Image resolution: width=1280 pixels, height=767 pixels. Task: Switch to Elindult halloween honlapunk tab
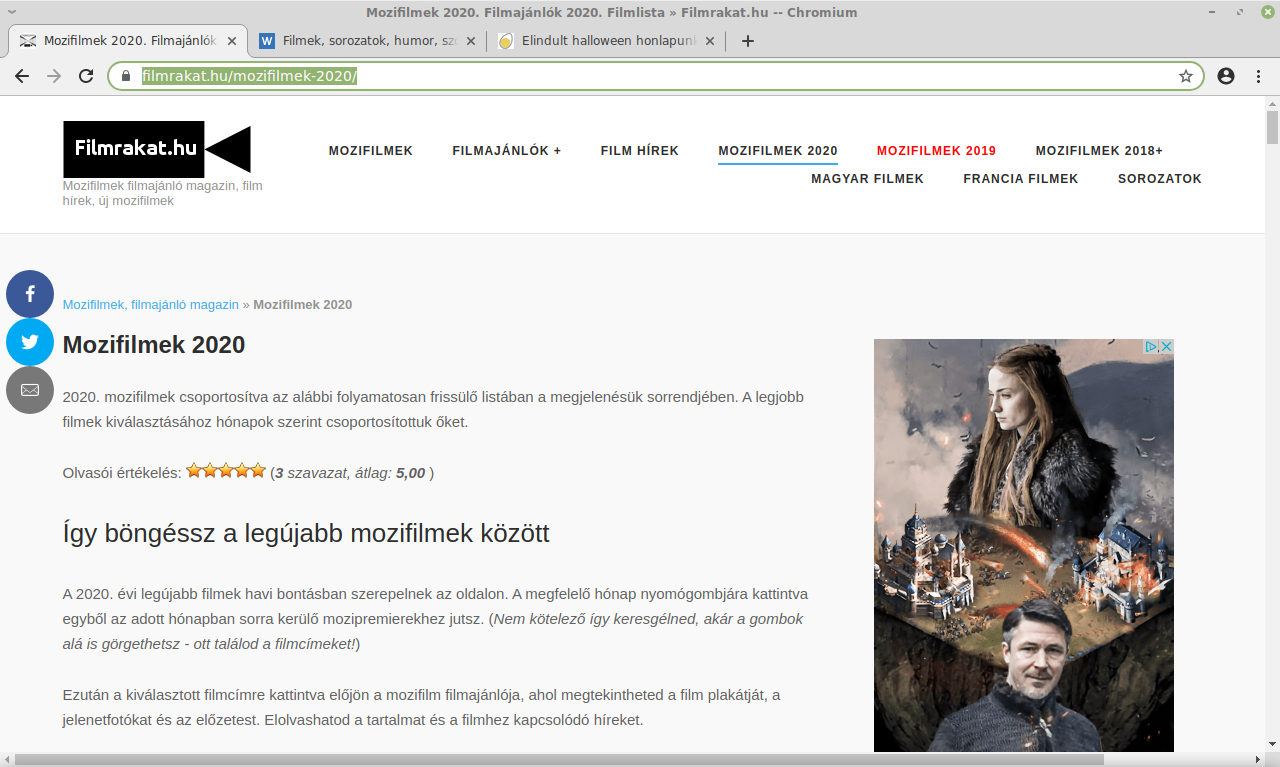tap(606, 41)
